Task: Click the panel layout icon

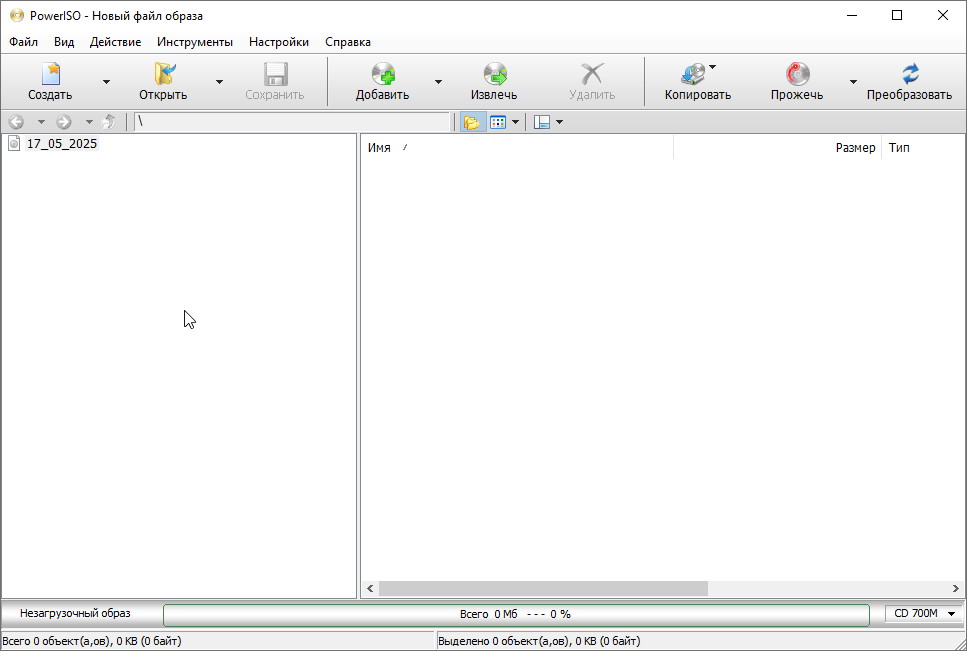Action: pyautogui.click(x=542, y=122)
